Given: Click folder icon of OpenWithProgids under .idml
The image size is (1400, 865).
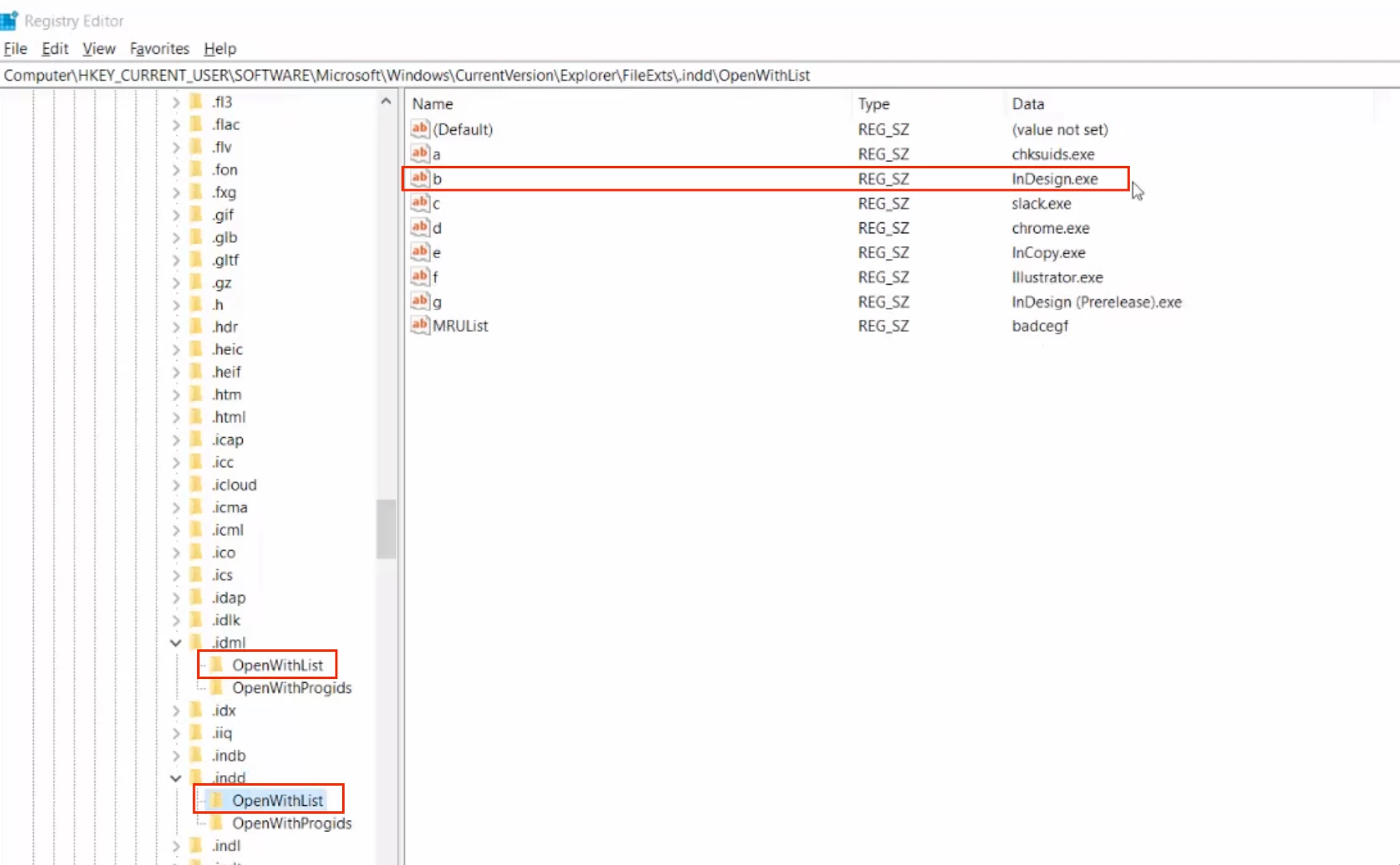Looking at the screenshot, I should [217, 687].
